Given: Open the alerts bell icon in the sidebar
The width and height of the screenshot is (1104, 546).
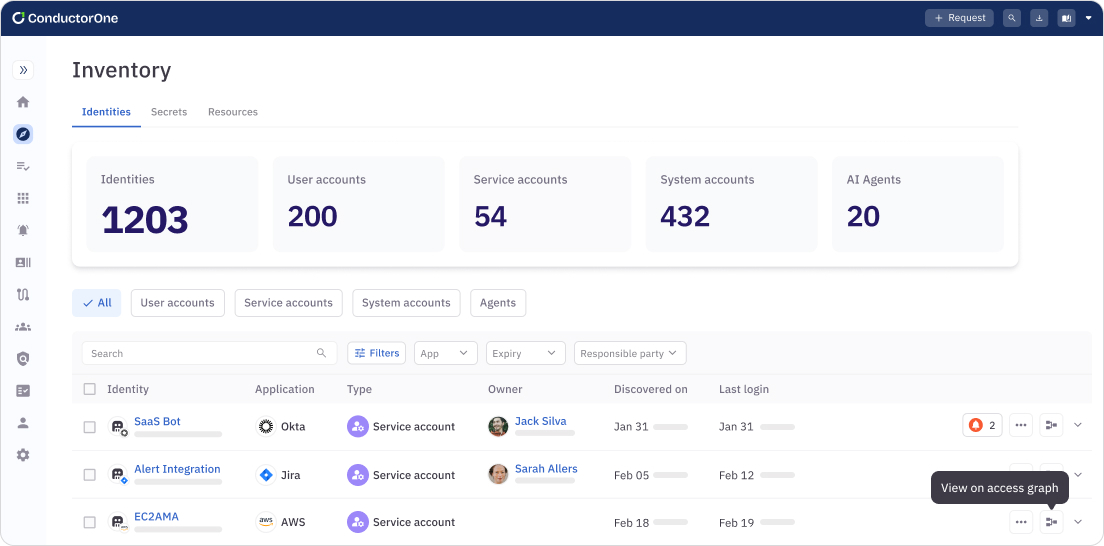Looking at the screenshot, I should pos(23,230).
